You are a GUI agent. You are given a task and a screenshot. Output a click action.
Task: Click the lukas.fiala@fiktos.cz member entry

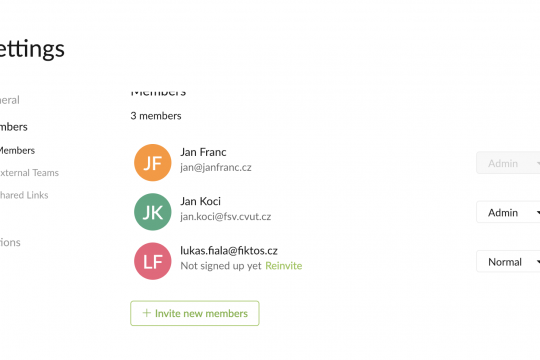(x=229, y=250)
